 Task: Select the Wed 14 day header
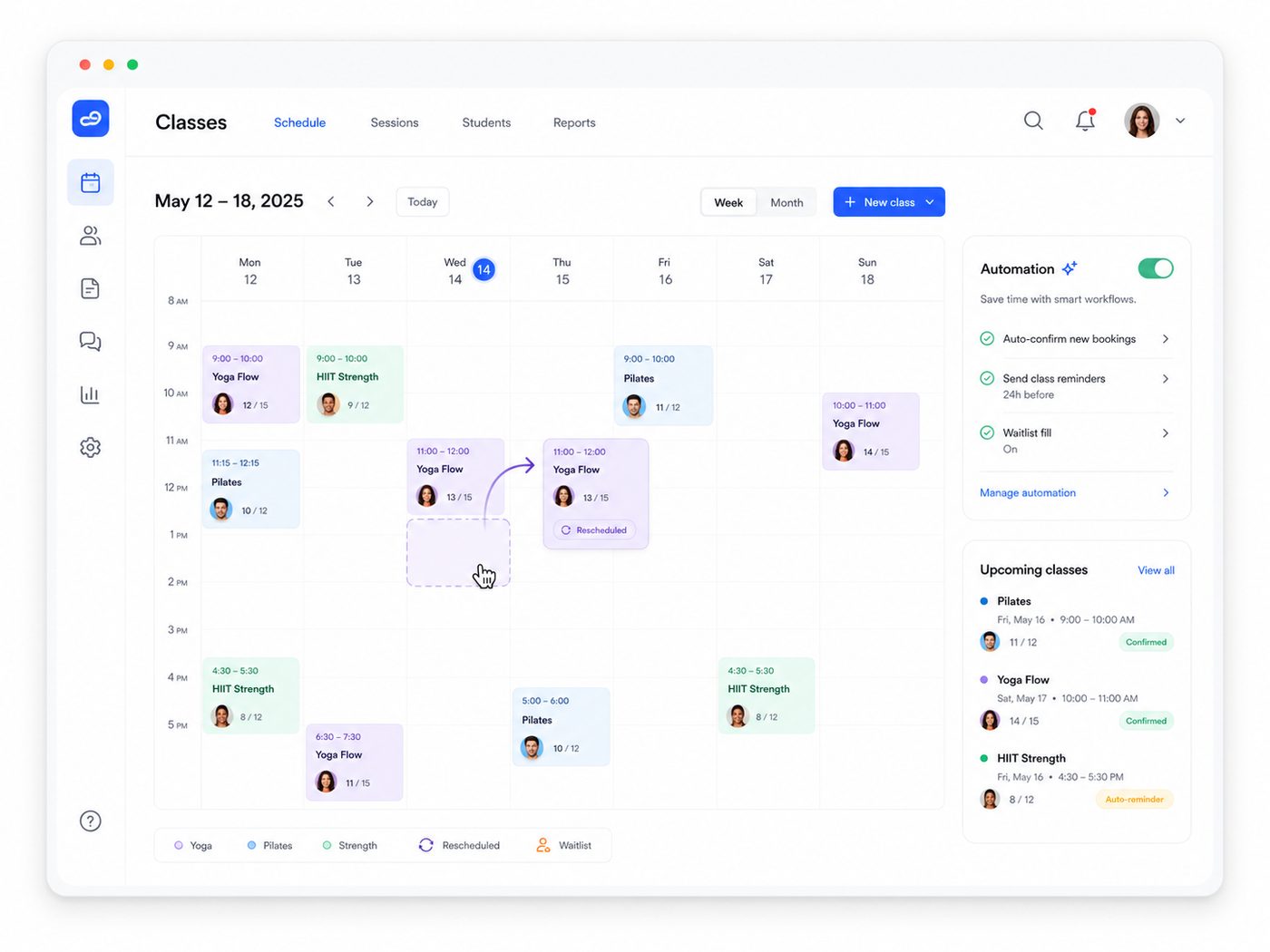pyautogui.click(x=459, y=270)
